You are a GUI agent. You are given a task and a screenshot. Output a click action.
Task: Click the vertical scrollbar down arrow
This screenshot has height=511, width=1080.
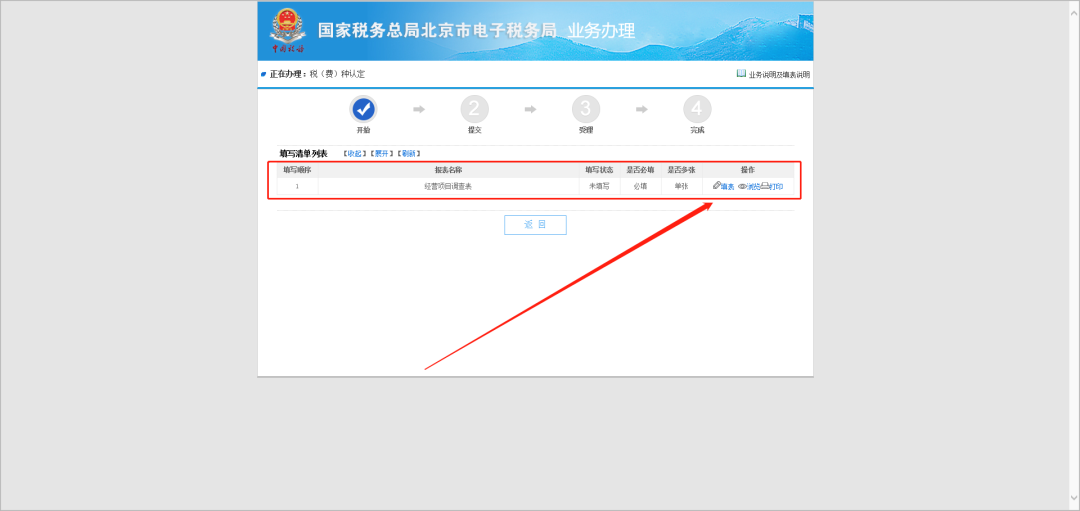coord(1072,501)
